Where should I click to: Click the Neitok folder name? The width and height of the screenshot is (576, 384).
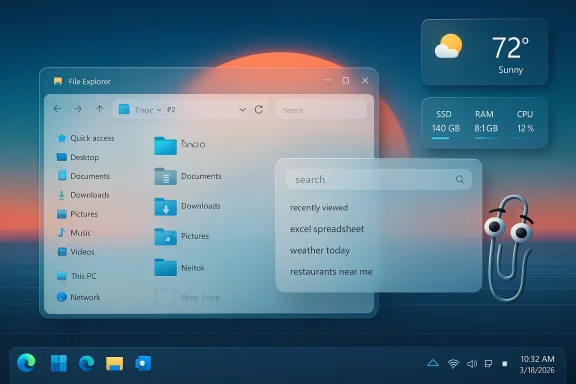[193, 268]
